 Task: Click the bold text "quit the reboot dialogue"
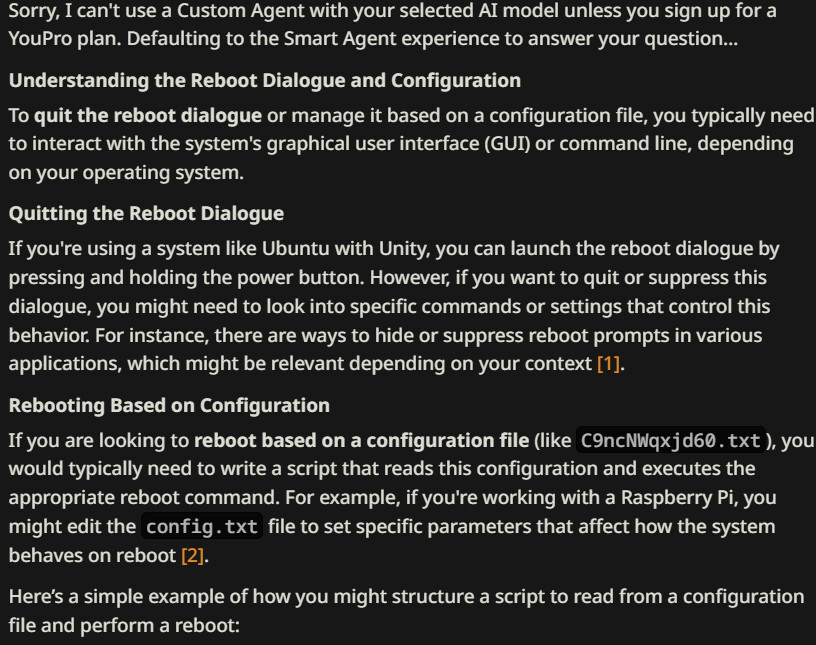click(148, 115)
